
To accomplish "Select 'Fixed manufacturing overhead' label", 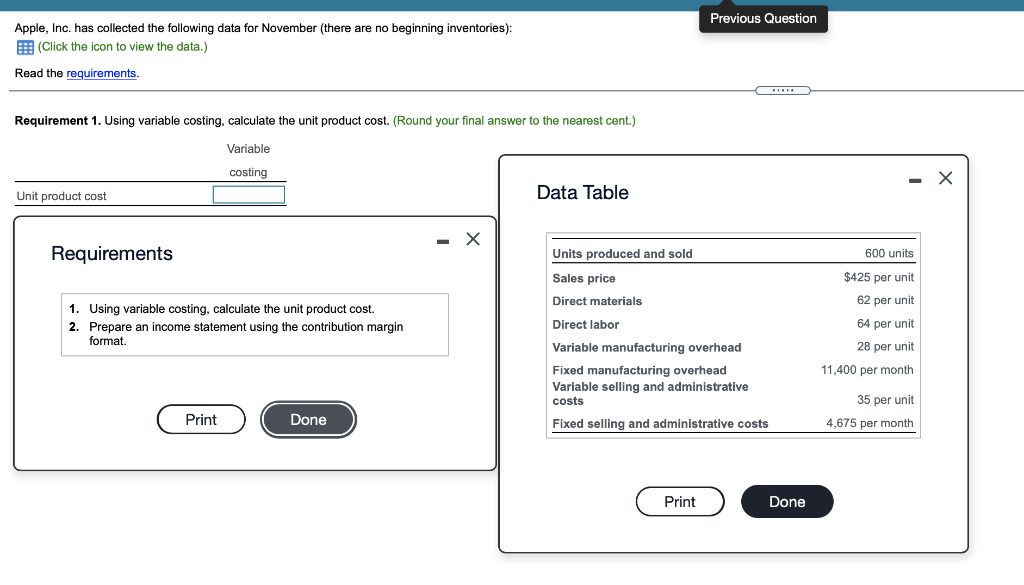I will tap(639, 370).
